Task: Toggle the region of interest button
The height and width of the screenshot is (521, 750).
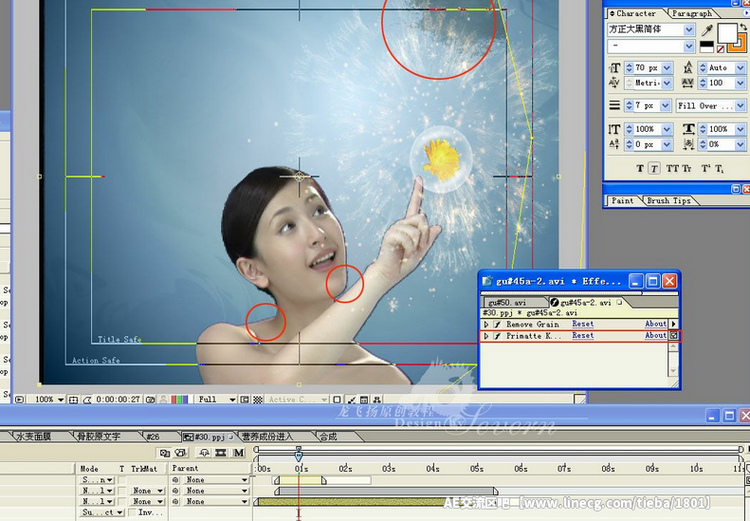Action: point(244,399)
